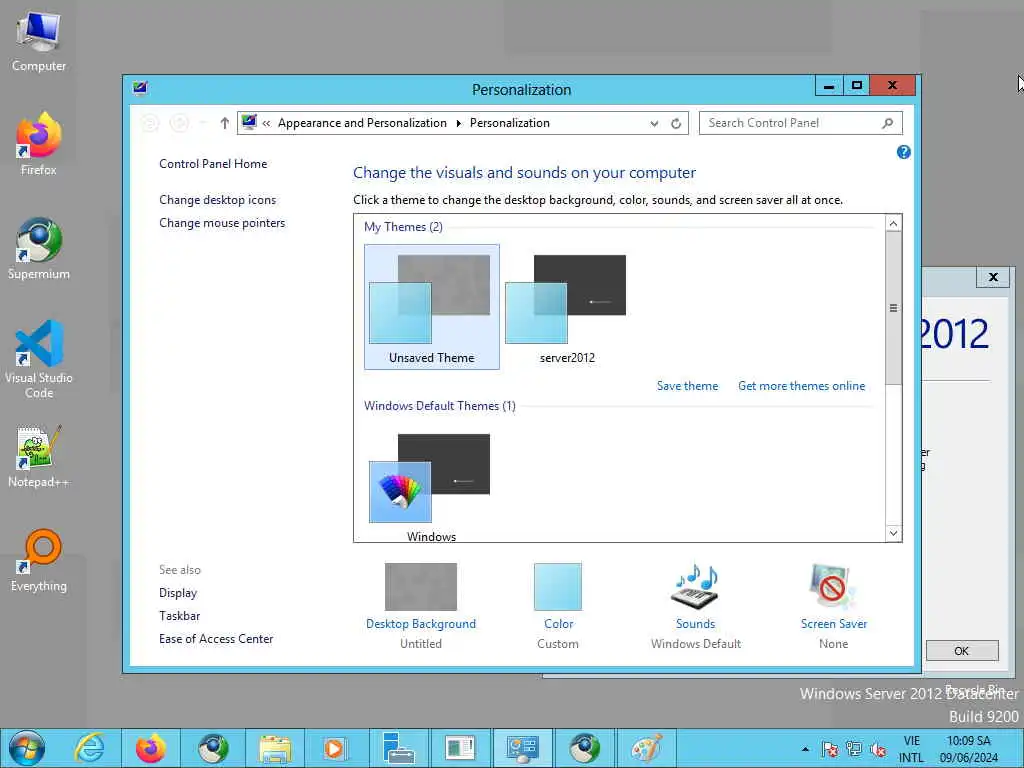Go up one level in Control Panel
The image size is (1024, 768).
pyautogui.click(x=224, y=123)
